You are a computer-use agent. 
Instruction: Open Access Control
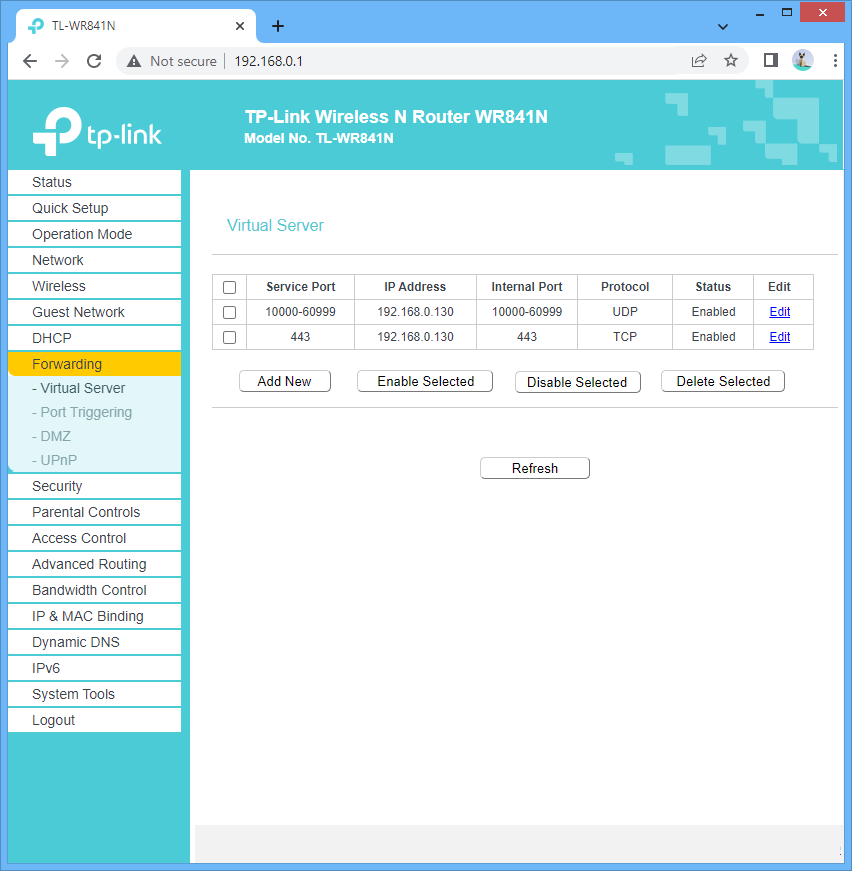[94, 538]
